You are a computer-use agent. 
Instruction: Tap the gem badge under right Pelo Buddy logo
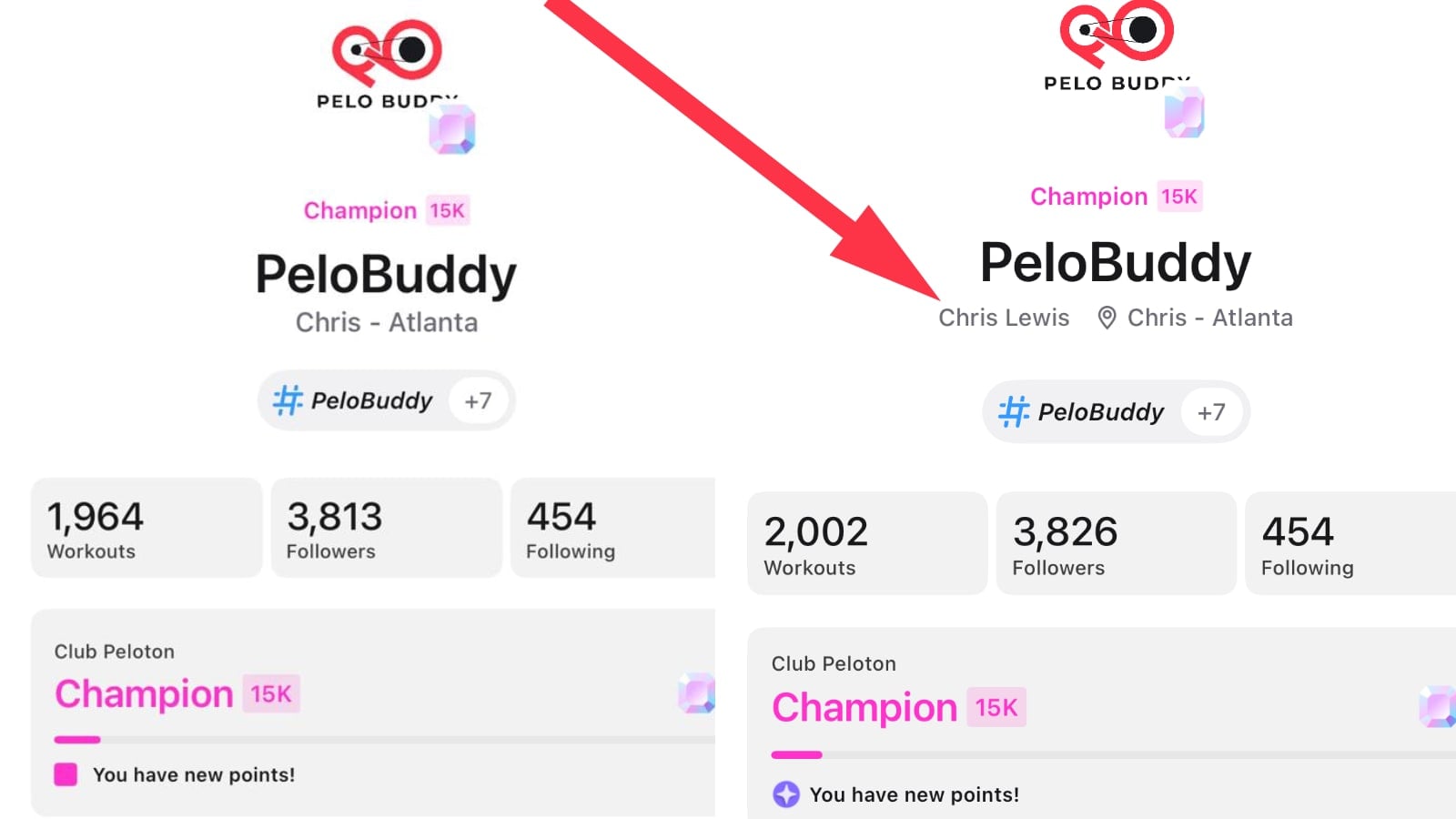pos(1185,115)
